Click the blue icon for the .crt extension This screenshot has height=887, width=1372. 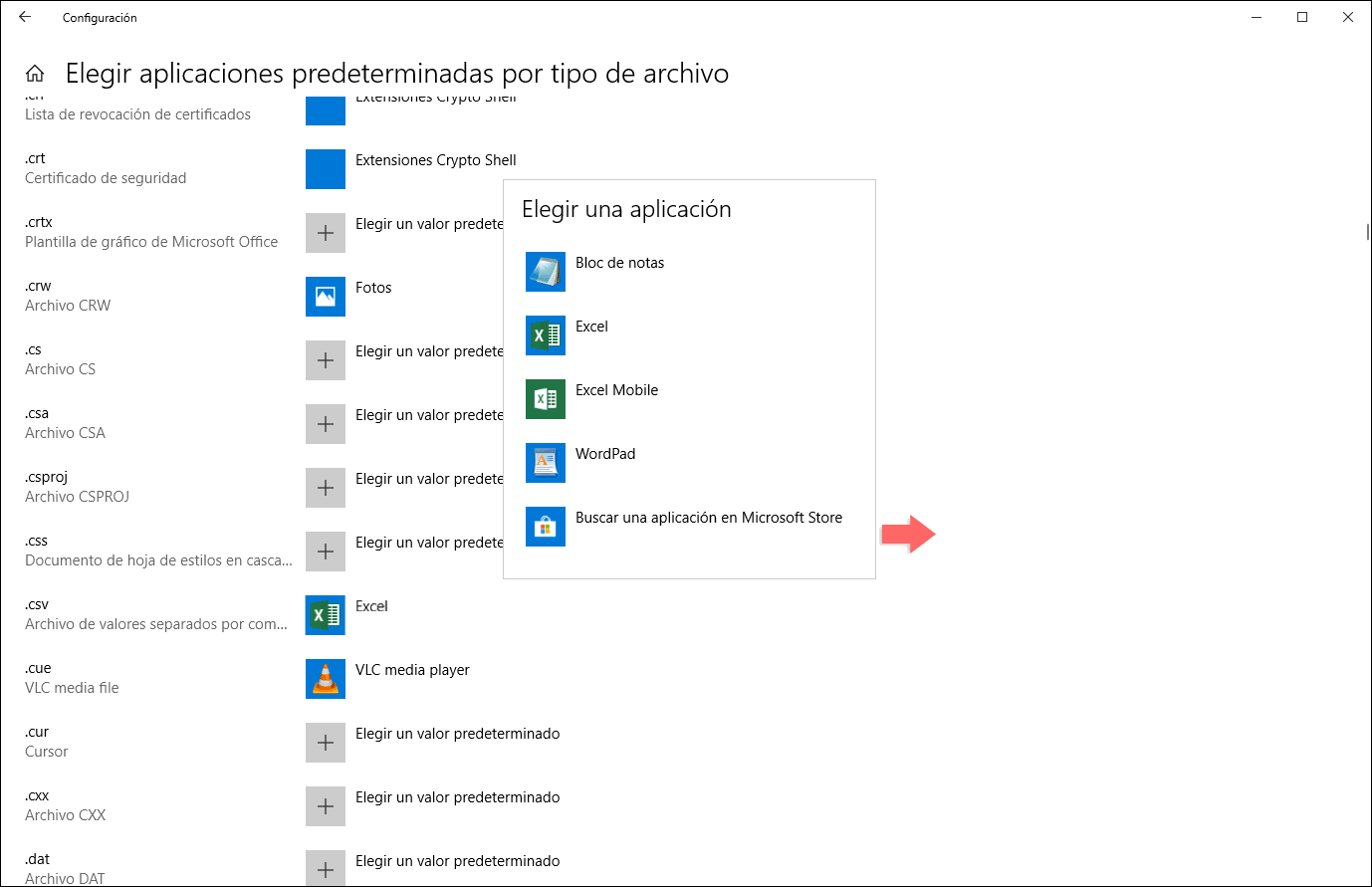[x=326, y=169]
